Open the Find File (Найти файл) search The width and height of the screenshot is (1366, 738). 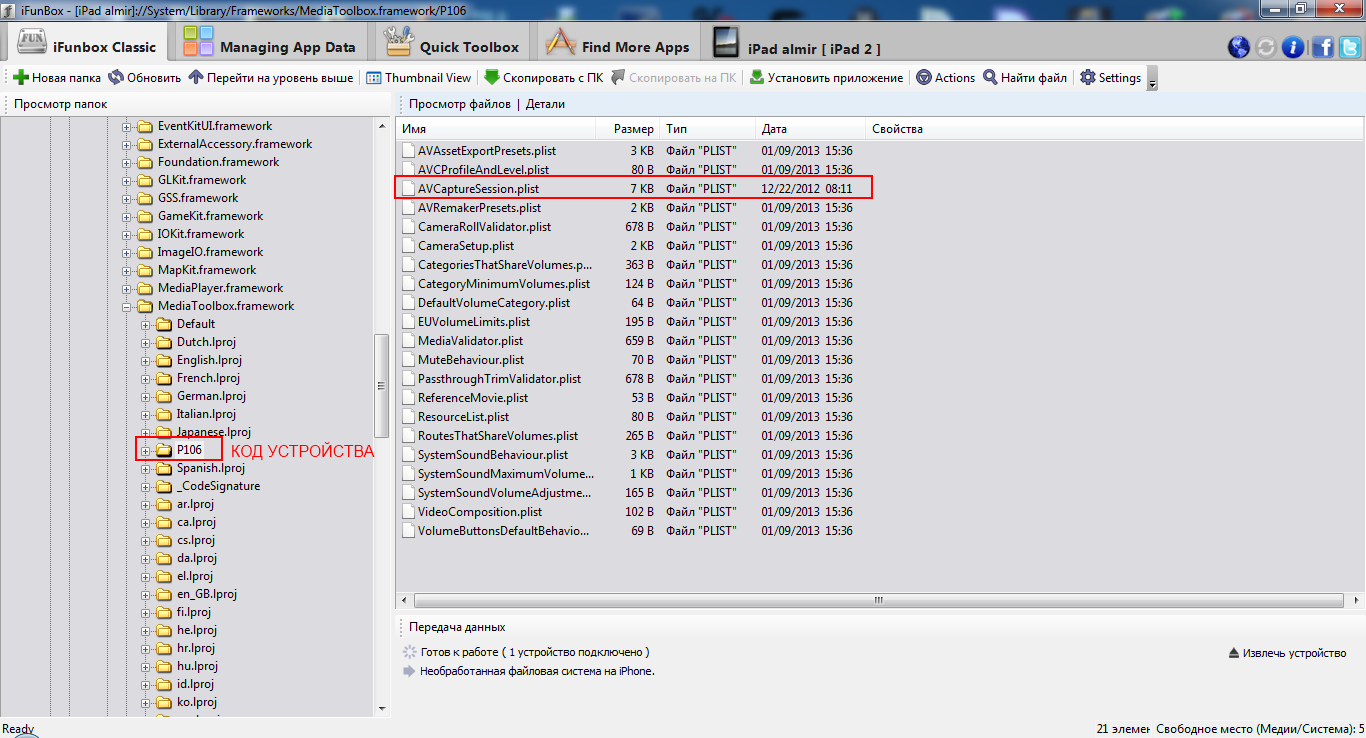tap(990, 78)
